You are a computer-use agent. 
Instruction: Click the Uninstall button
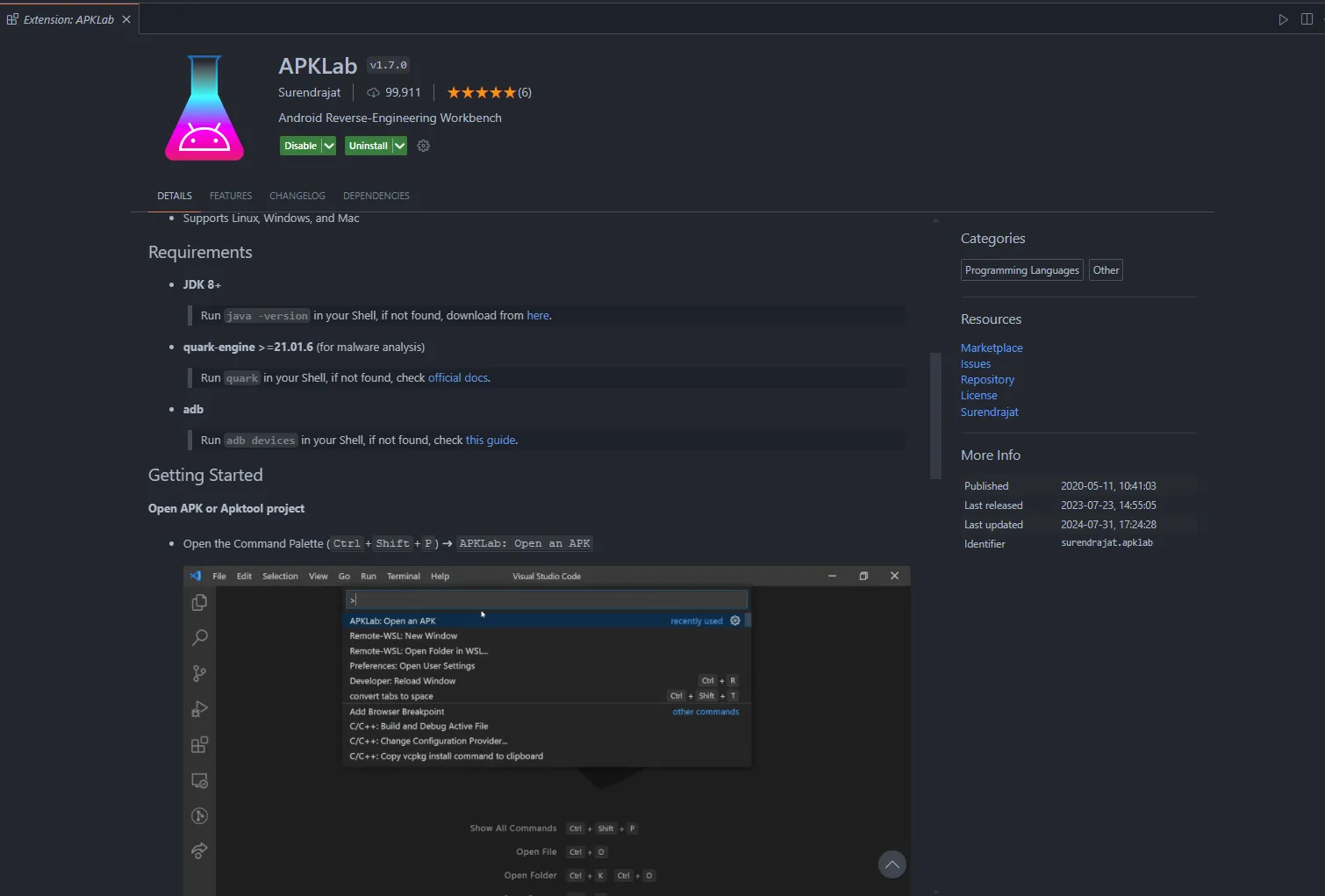point(368,146)
